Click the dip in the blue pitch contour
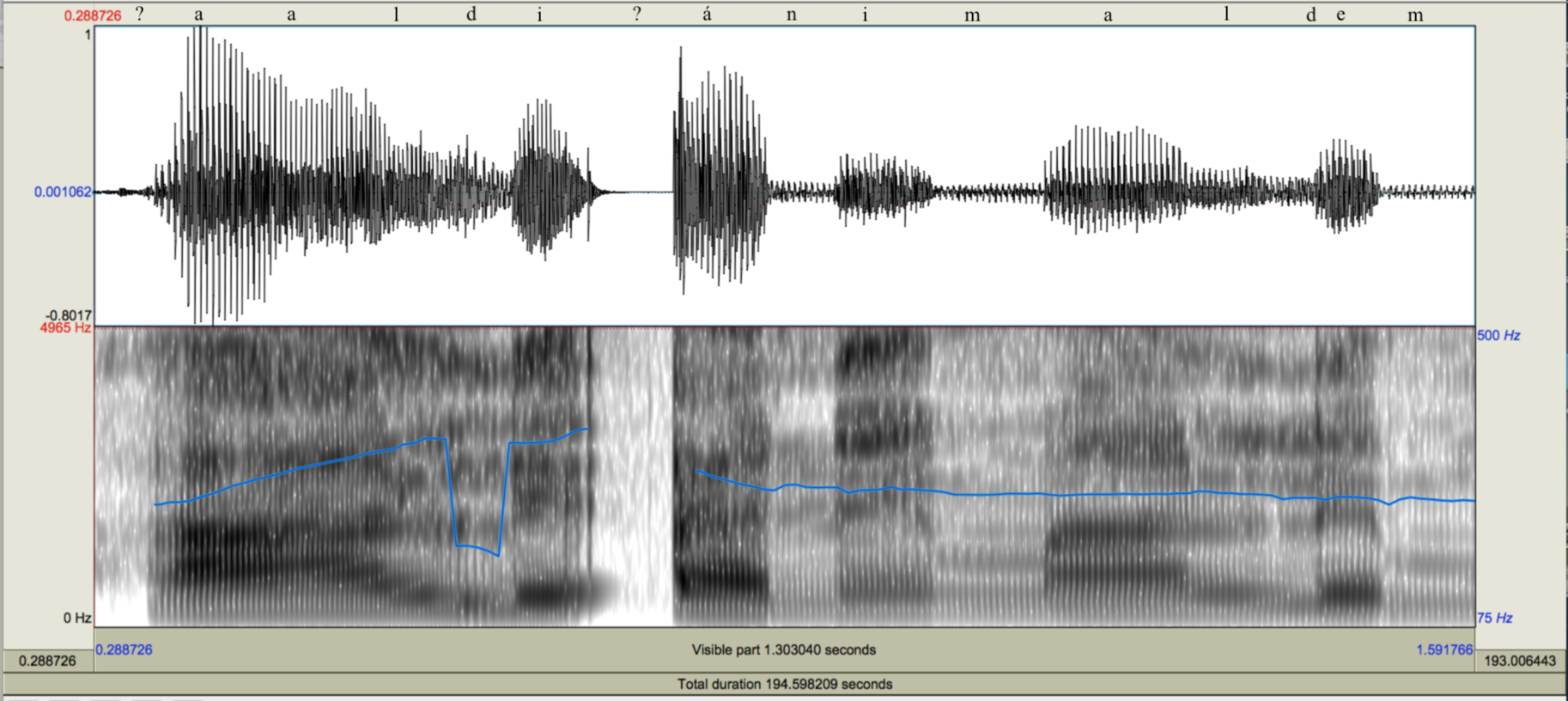 [x=477, y=547]
